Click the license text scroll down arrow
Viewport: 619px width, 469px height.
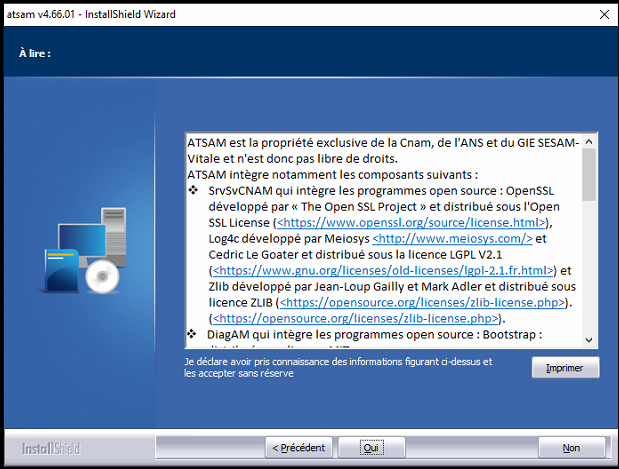click(589, 340)
